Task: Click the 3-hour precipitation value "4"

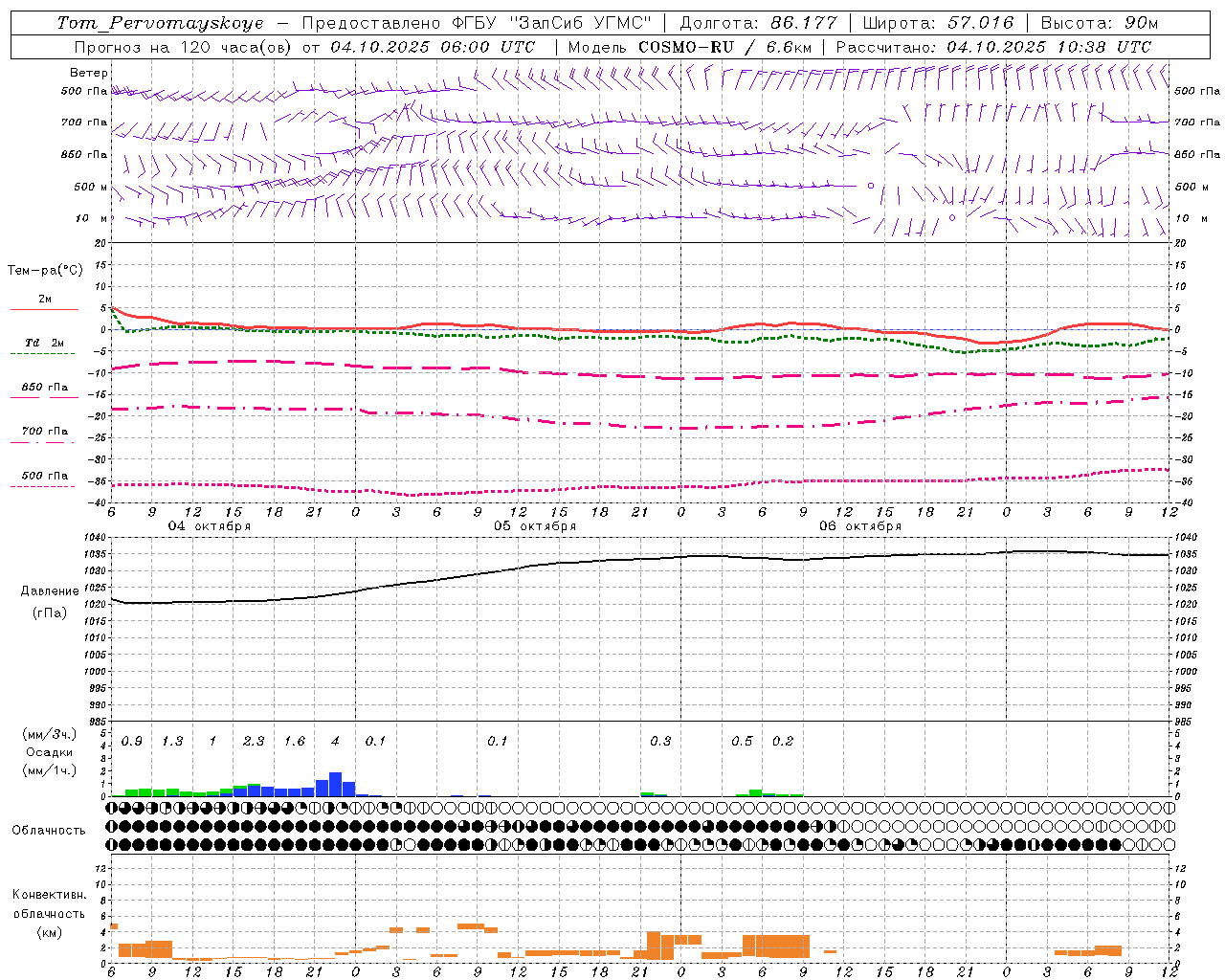Action: pos(335,742)
